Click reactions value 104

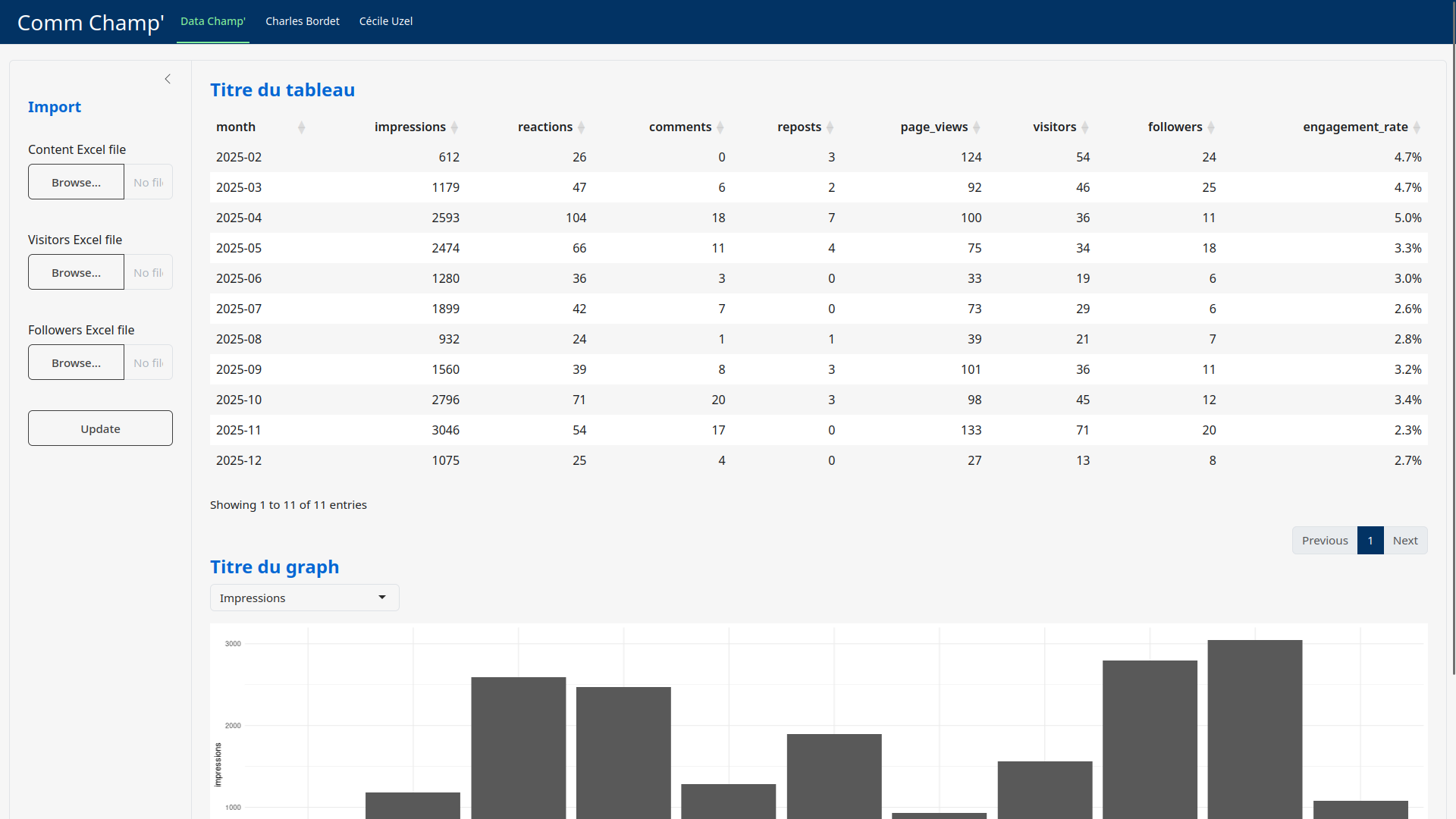click(576, 218)
